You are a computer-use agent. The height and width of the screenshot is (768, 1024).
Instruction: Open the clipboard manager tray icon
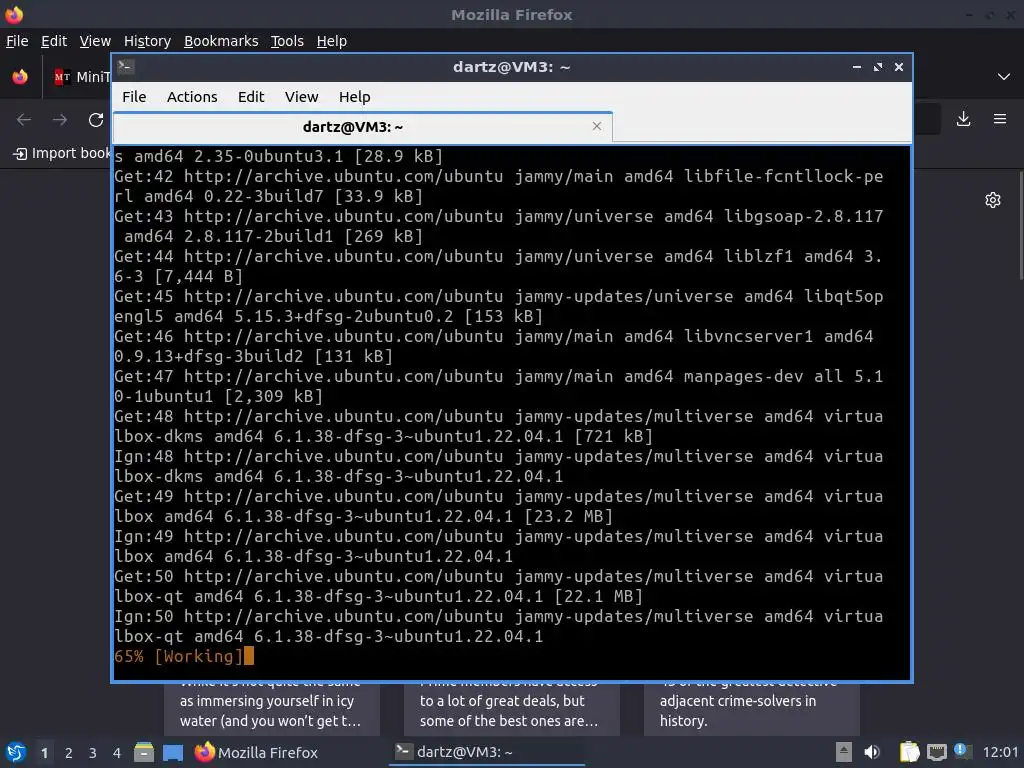click(x=909, y=753)
